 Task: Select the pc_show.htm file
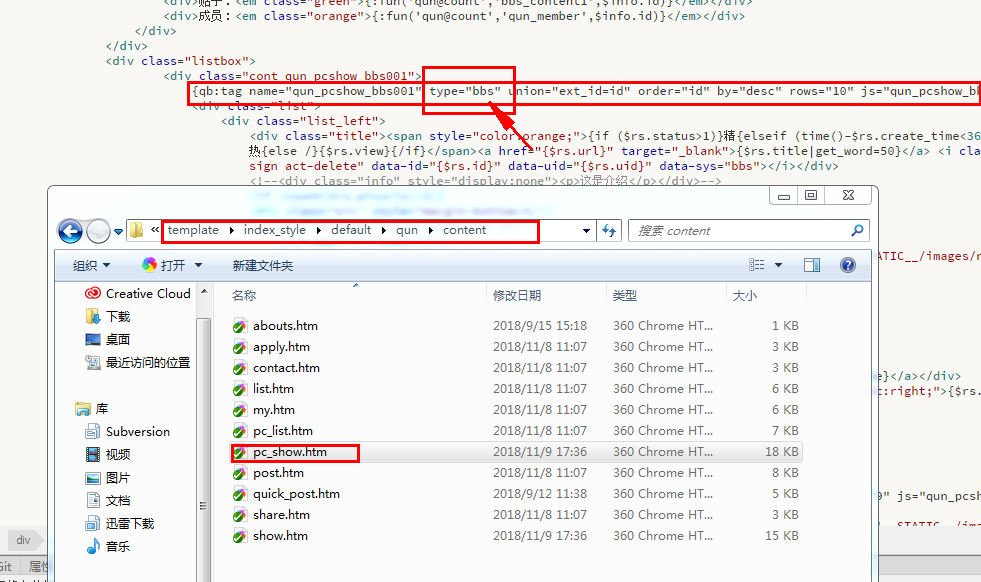coord(289,452)
